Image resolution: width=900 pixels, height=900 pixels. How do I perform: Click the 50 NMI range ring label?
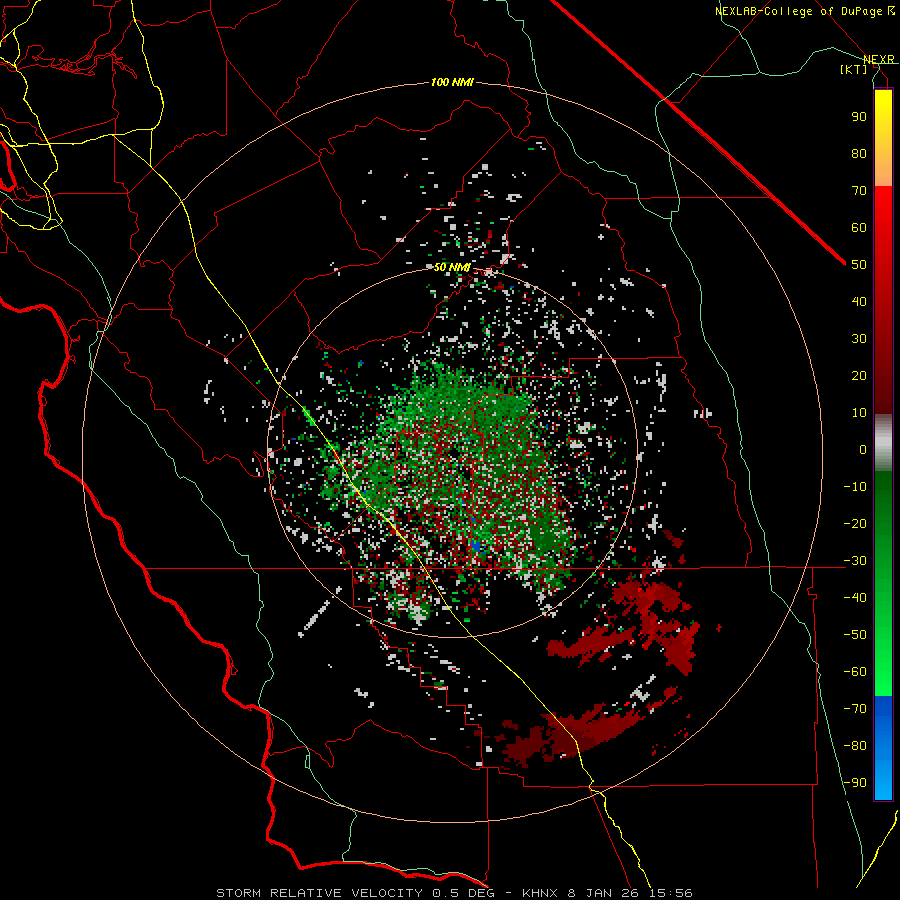click(x=452, y=267)
